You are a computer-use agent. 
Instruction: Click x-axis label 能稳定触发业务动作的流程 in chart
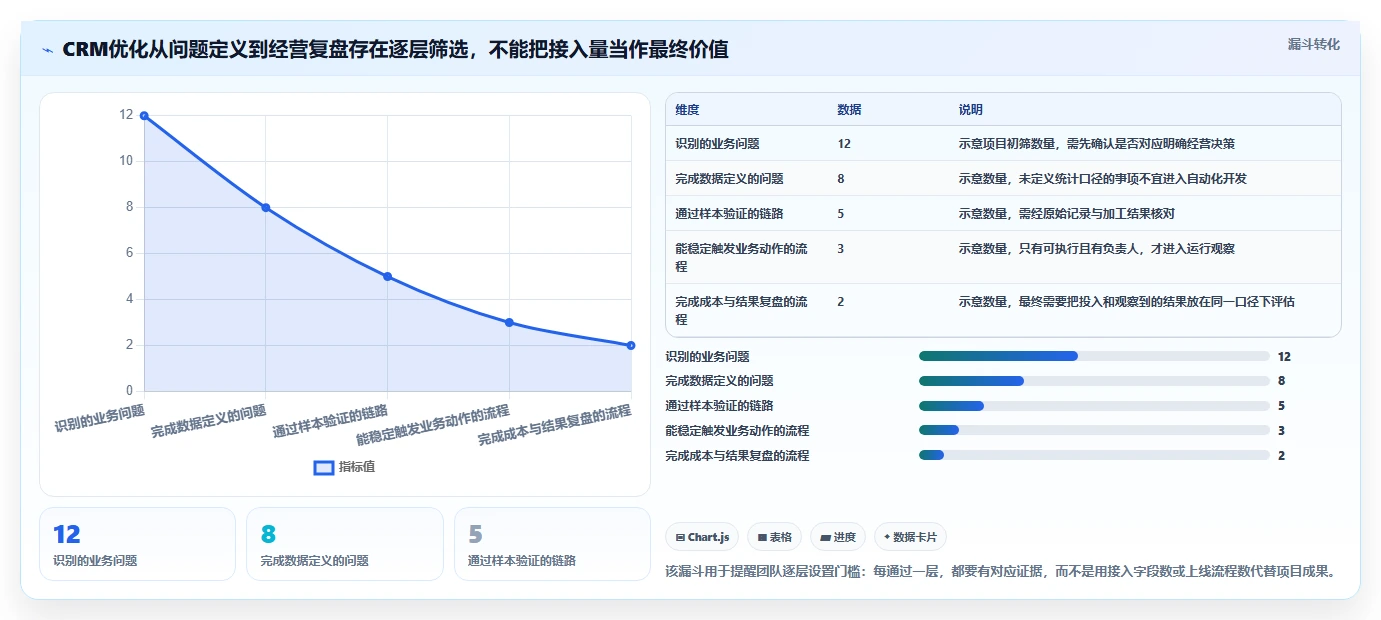[x=433, y=426]
